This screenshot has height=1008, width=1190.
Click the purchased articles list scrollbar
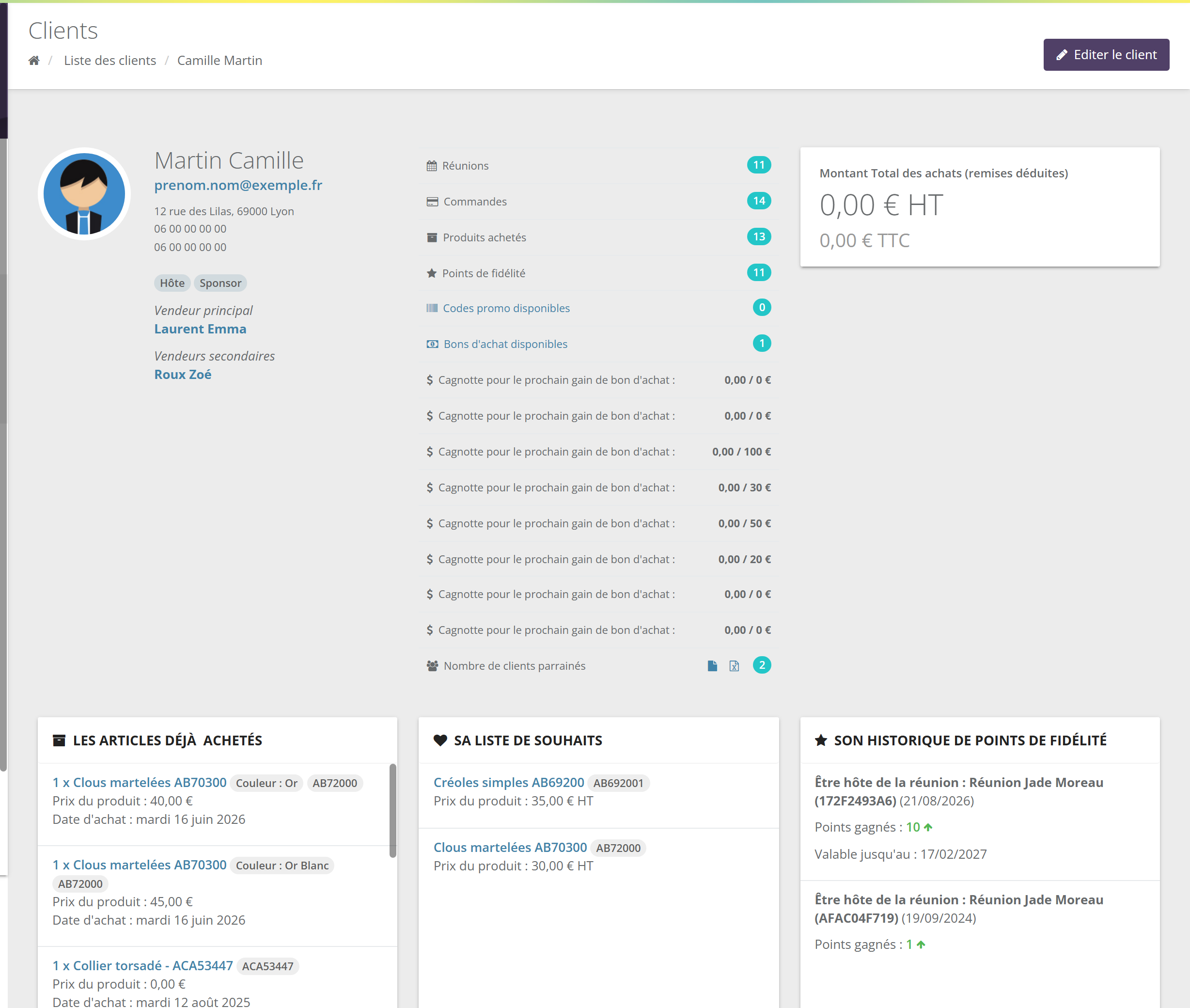[x=392, y=810]
